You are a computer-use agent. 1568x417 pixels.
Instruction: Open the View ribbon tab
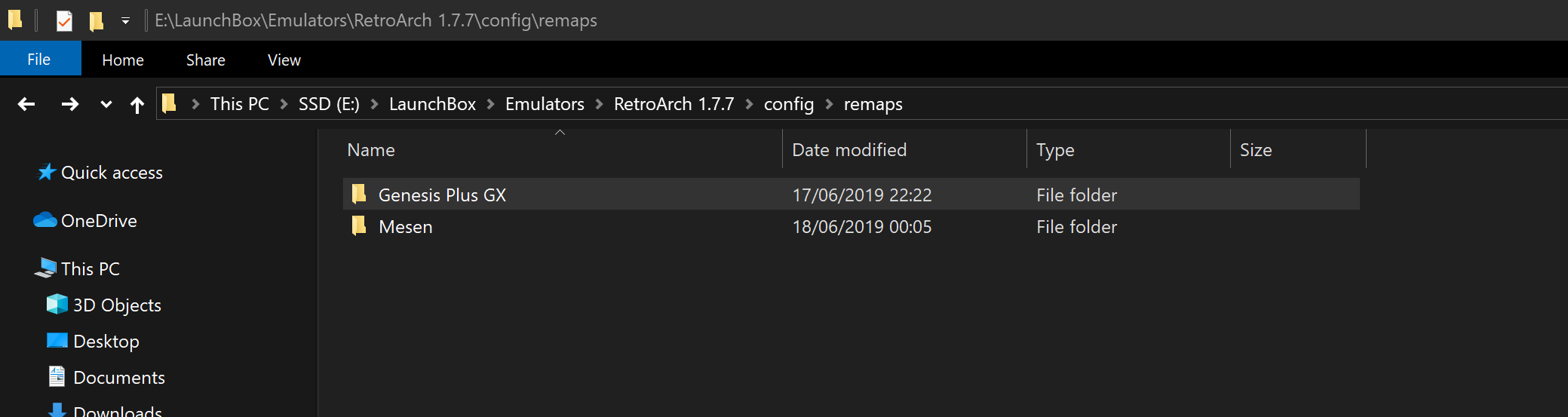(284, 60)
